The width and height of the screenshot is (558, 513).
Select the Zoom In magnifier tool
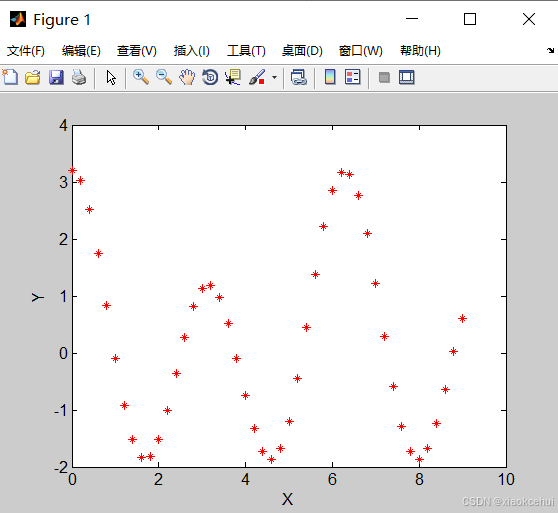pos(141,77)
